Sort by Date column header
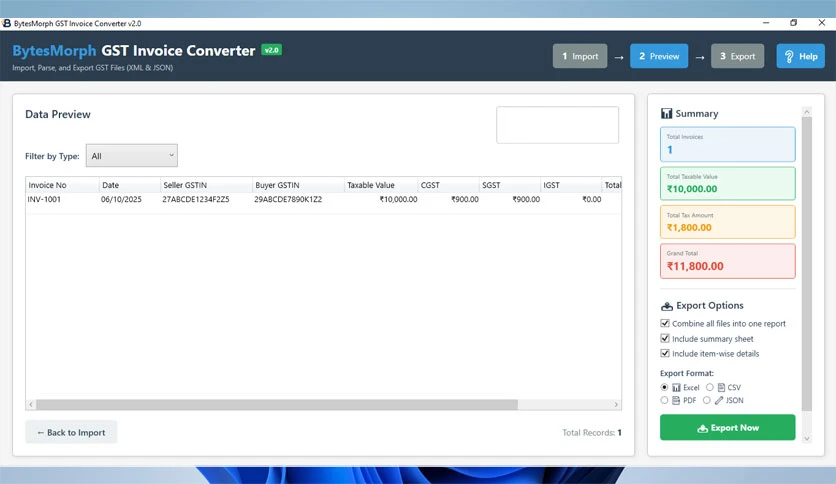The height and width of the screenshot is (484, 836). point(130,185)
